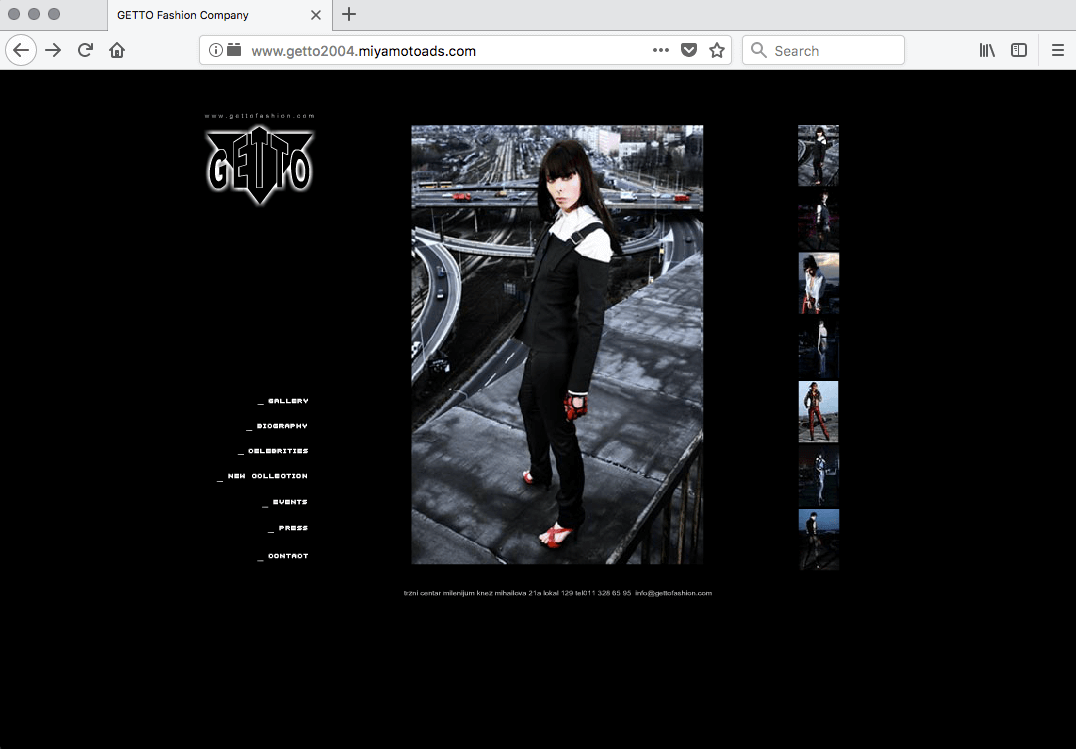This screenshot has height=749, width=1076.
Task: Click the browser Back arrow button
Action: pyautogui.click(x=21, y=50)
